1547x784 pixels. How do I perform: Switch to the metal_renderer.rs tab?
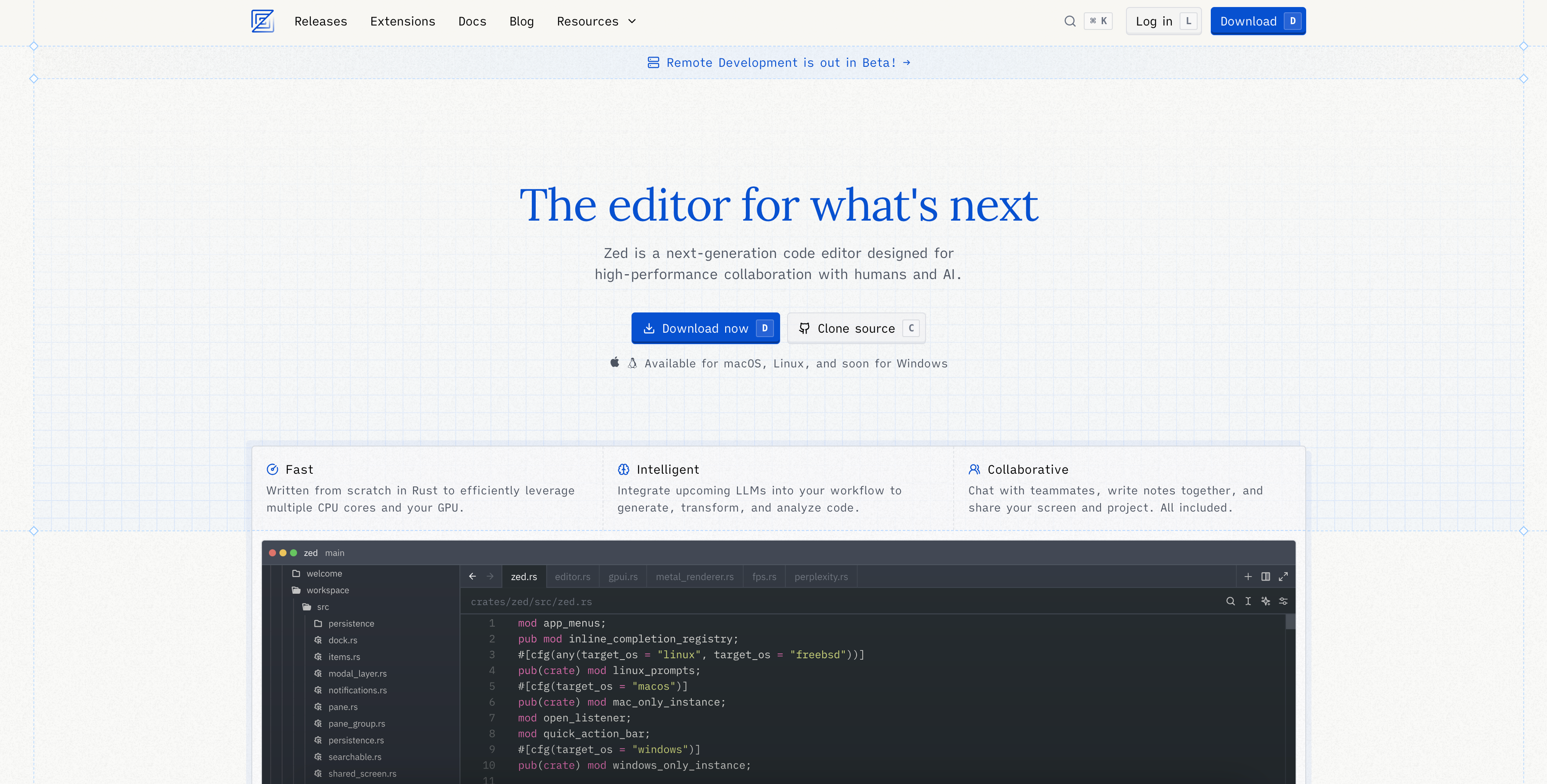click(695, 576)
